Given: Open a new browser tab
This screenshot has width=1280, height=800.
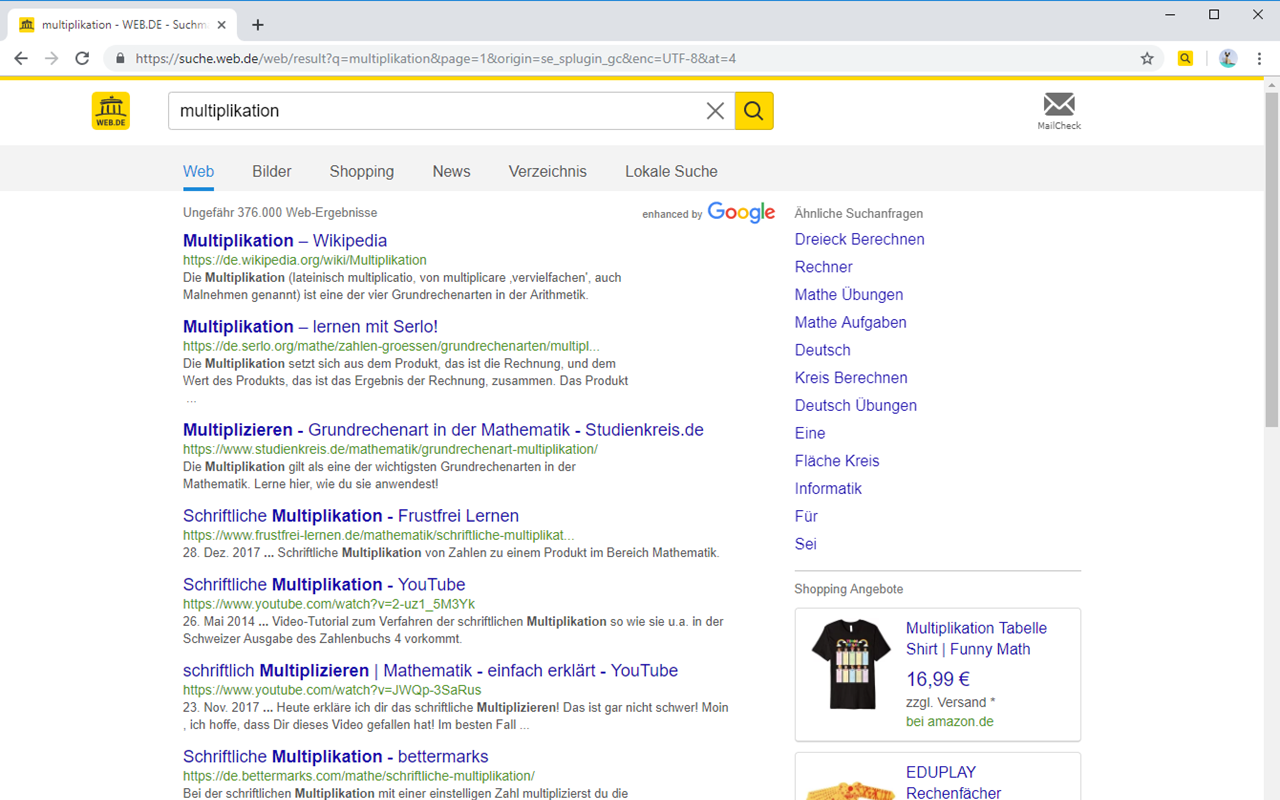Looking at the screenshot, I should (x=258, y=24).
